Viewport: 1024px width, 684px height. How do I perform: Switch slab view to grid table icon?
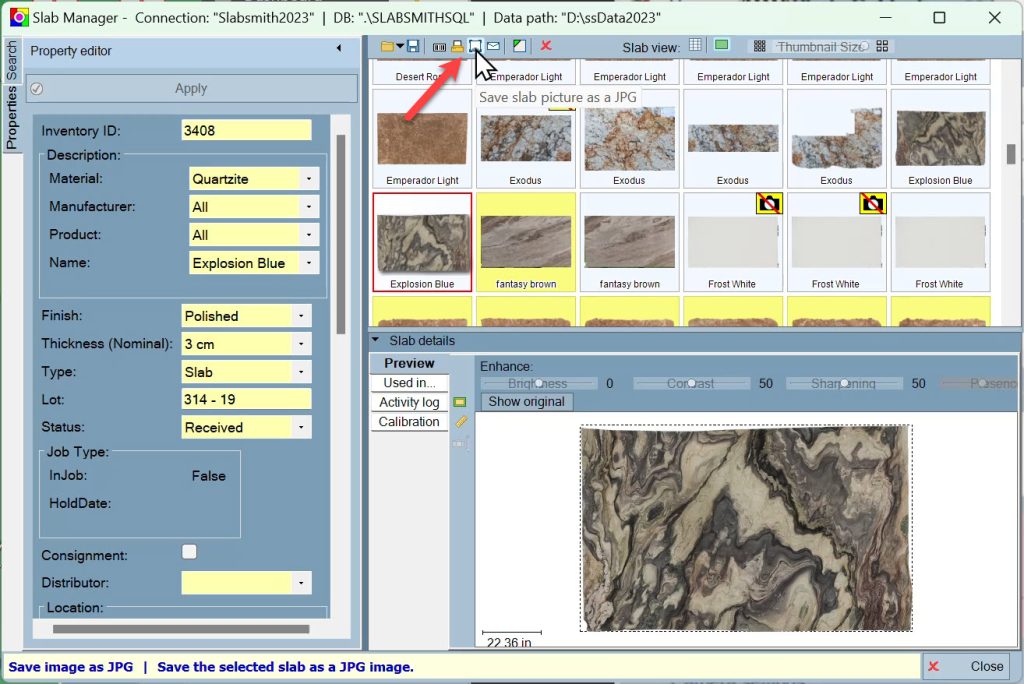[x=696, y=46]
